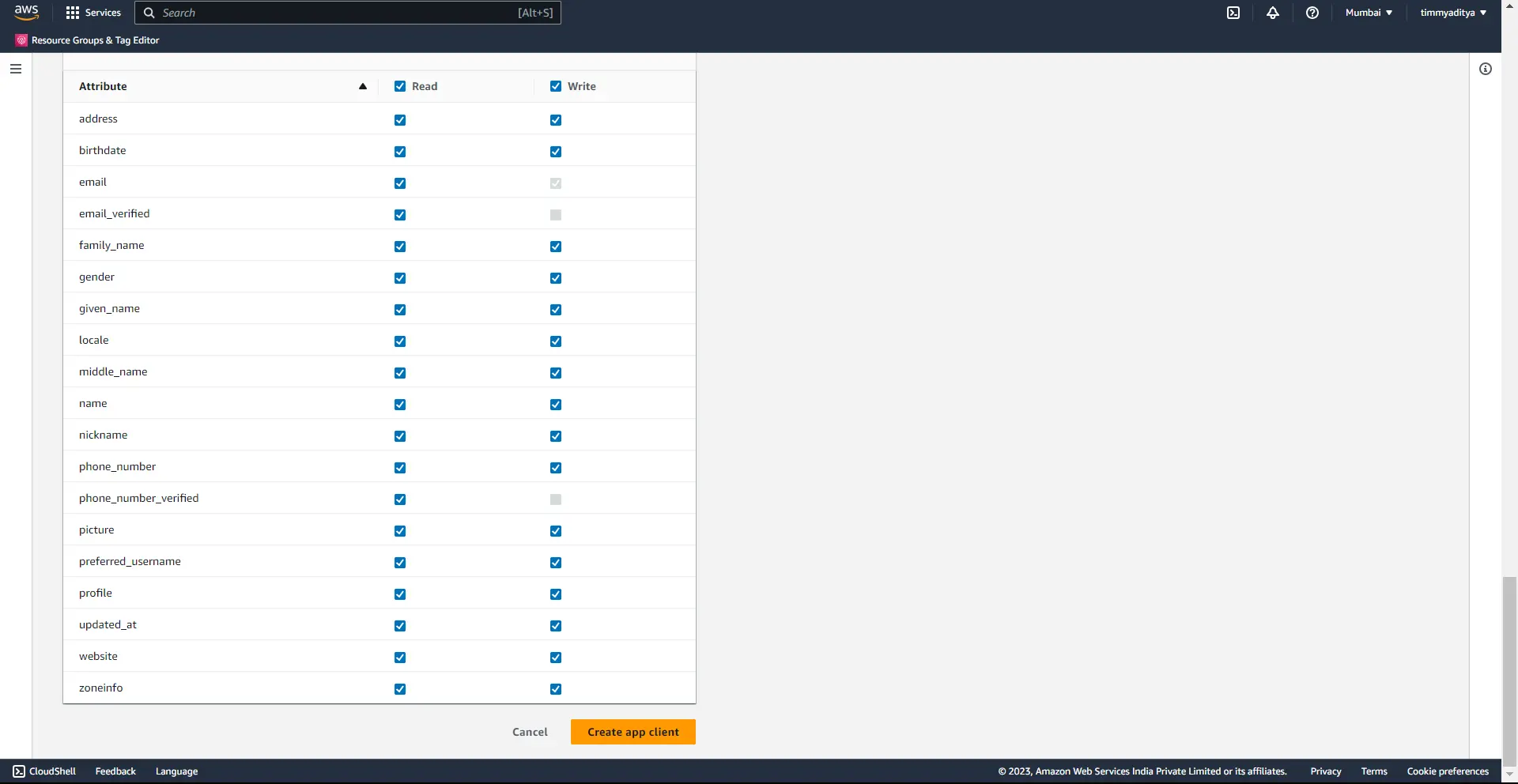Uncheck Write for family_name

coord(556,247)
